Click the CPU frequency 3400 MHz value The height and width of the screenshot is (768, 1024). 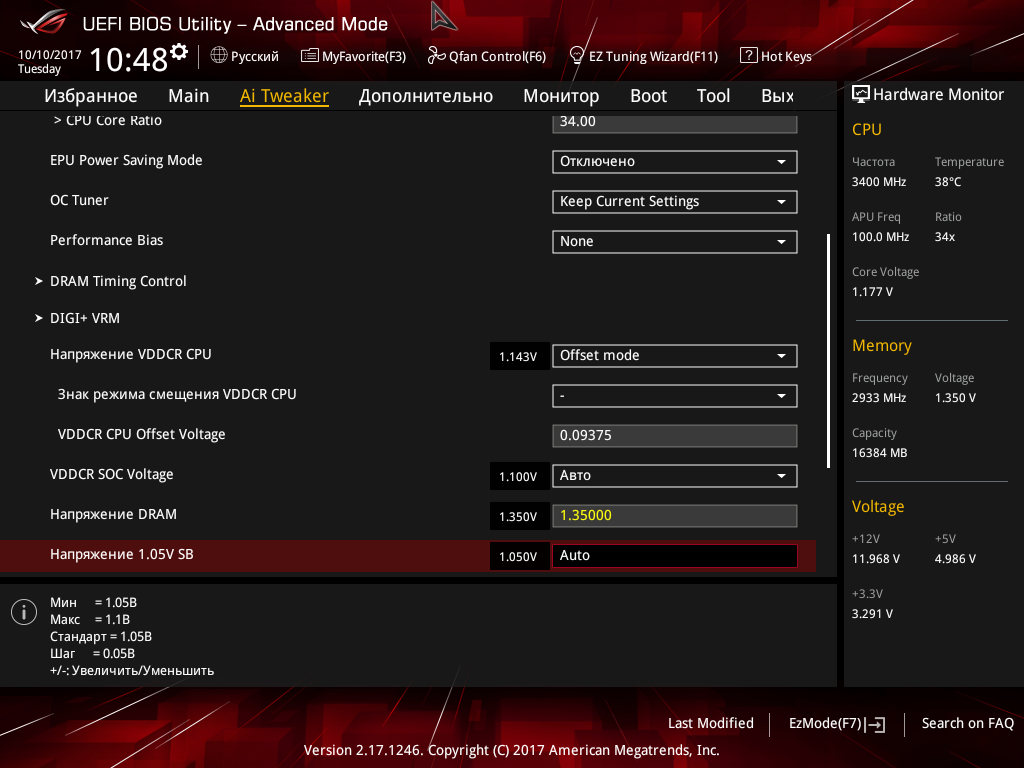tap(878, 182)
